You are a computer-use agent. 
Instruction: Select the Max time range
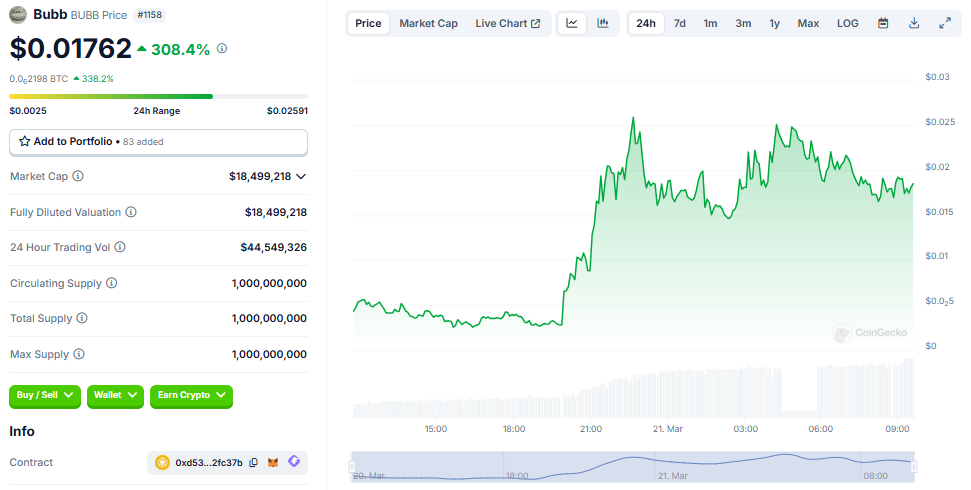tap(808, 24)
